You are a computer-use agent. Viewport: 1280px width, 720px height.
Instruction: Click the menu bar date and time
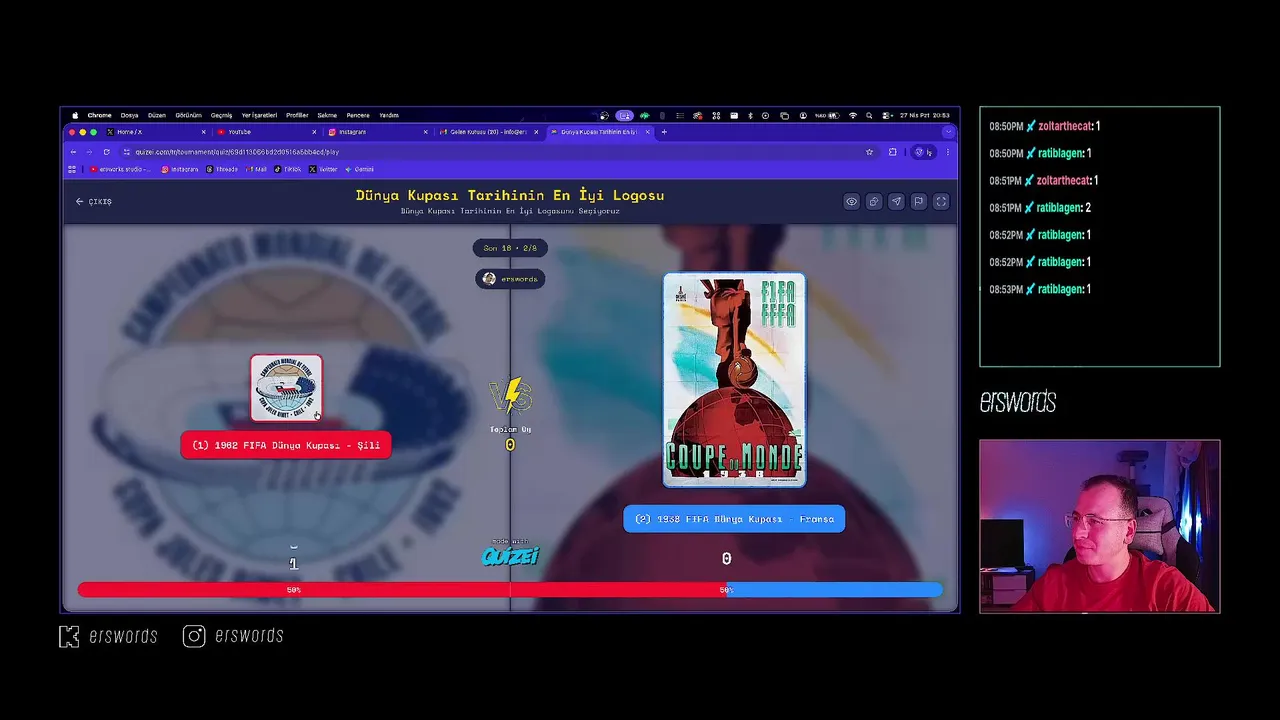(x=926, y=115)
